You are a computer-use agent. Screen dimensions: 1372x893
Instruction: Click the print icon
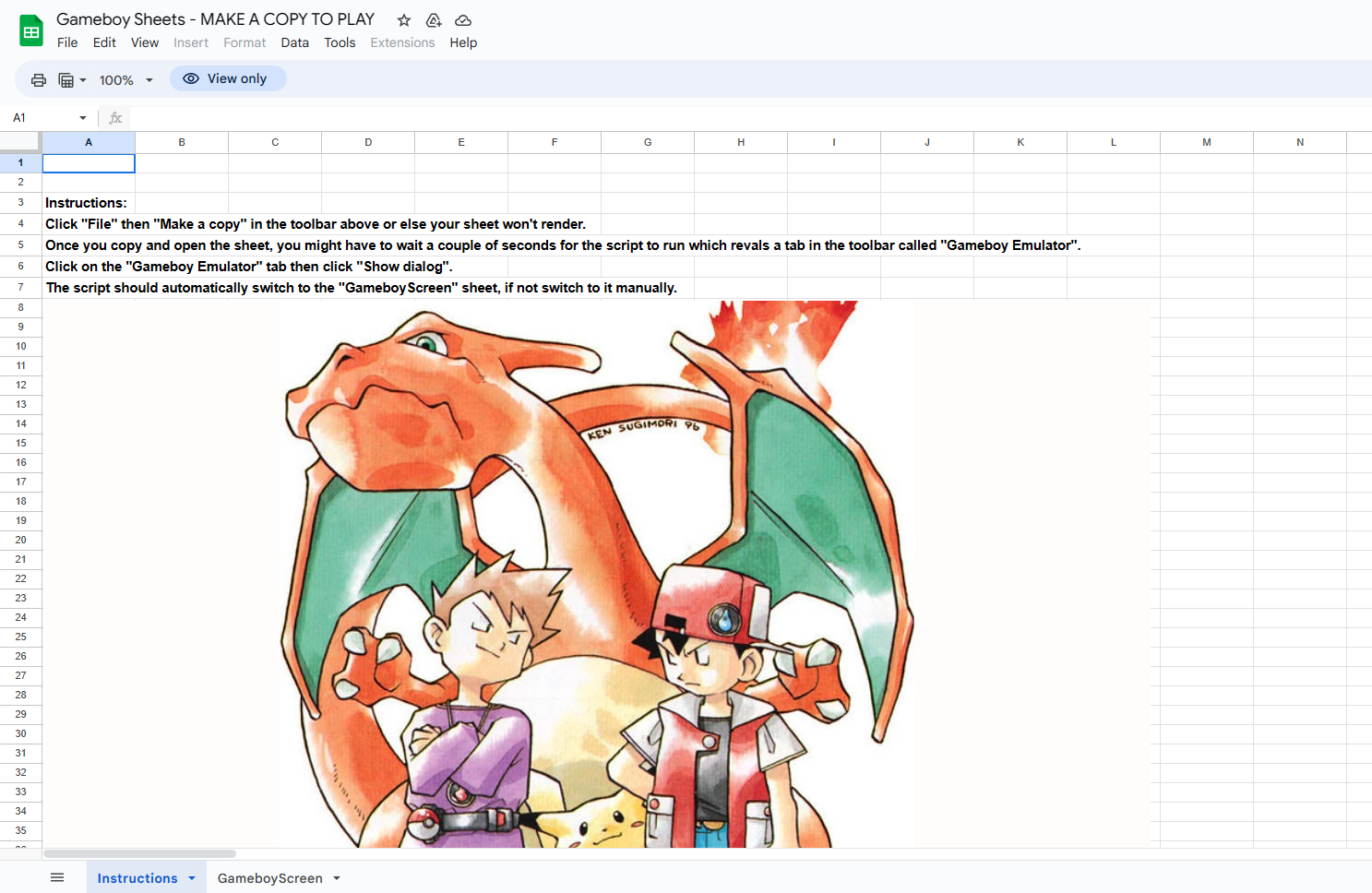point(39,80)
